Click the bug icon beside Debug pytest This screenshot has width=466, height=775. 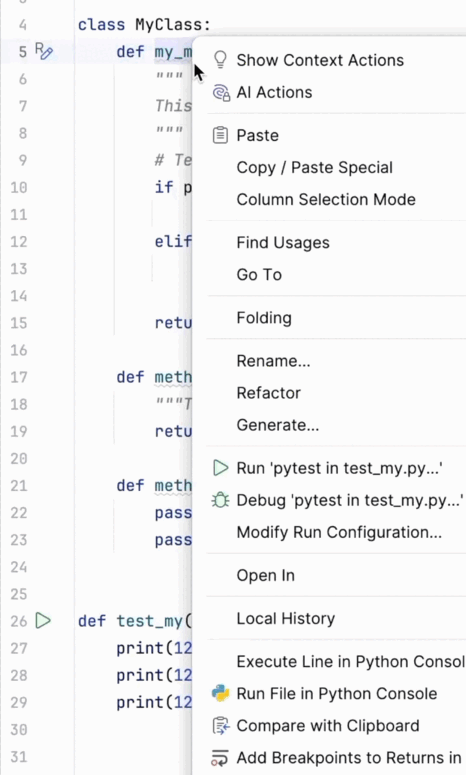[x=220, y=500]
